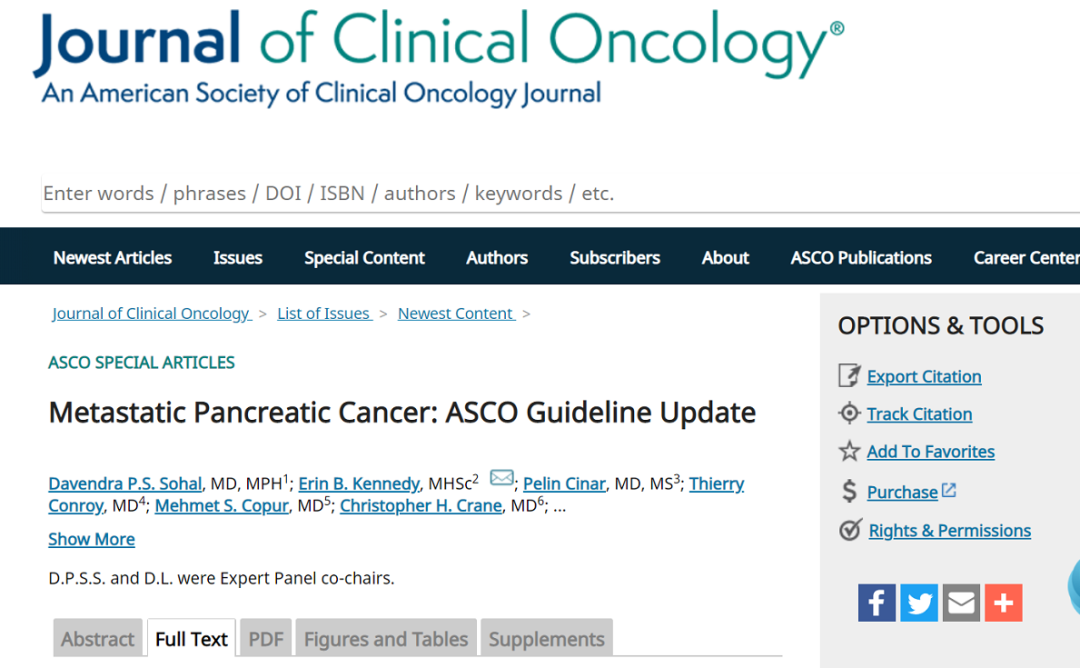Click the Rights & Permissions checkmark icon
Image resolution: width=1080 pixels, height=668 pixels.
[x=850, y=530]
